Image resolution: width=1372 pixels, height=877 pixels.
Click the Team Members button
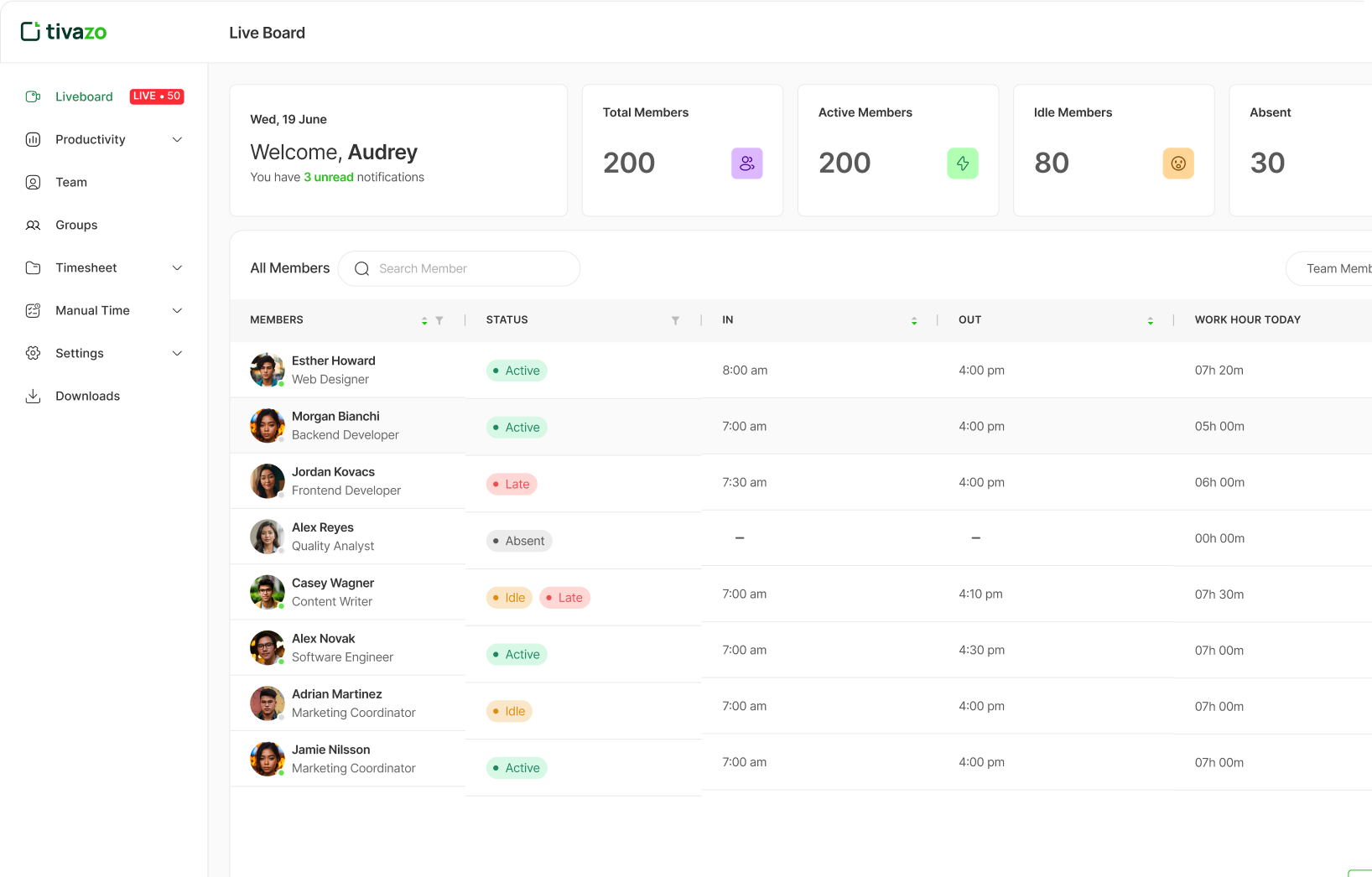pyautogui.click(x=1338, y=268)
